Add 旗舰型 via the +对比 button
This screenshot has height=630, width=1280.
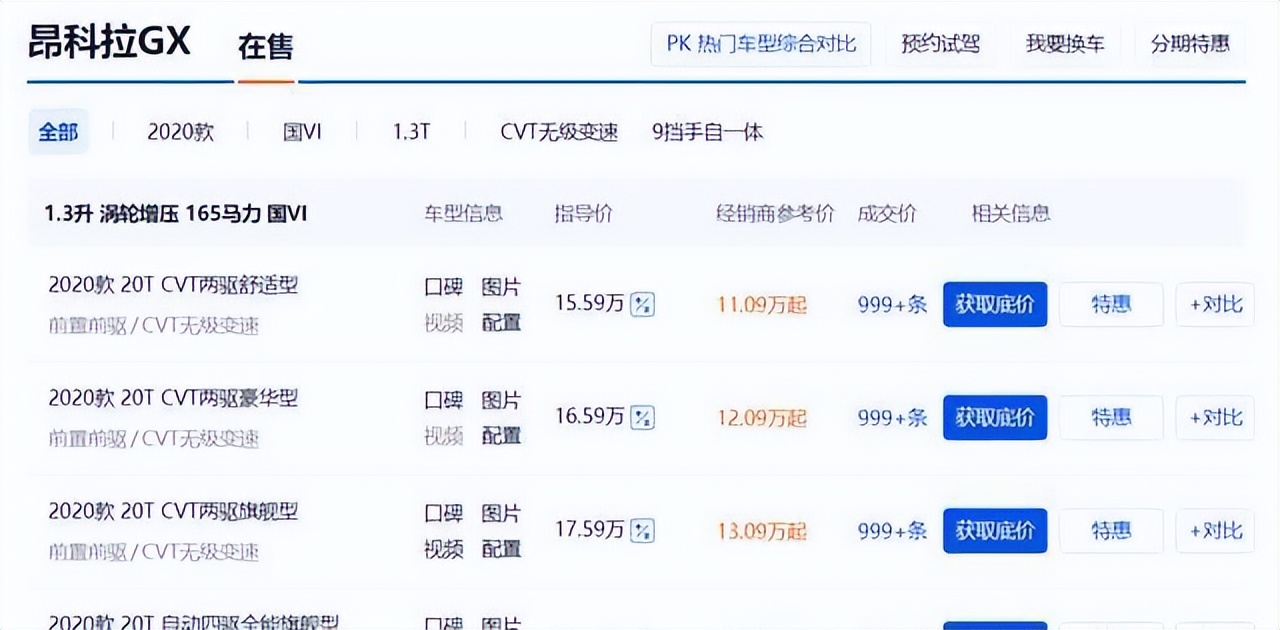(1214, 530)
